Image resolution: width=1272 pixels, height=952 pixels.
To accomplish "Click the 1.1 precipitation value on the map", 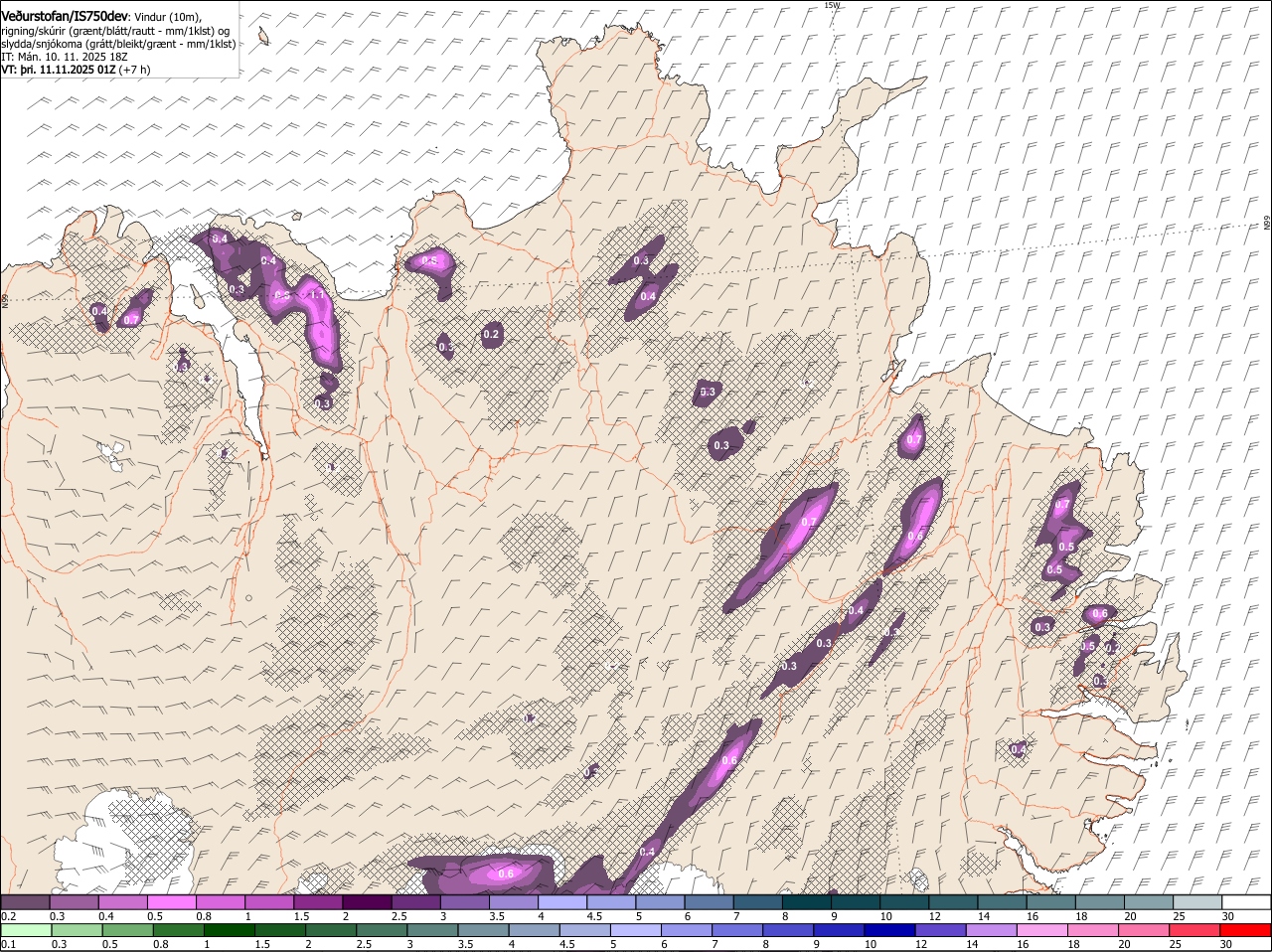I will (317, 294).
